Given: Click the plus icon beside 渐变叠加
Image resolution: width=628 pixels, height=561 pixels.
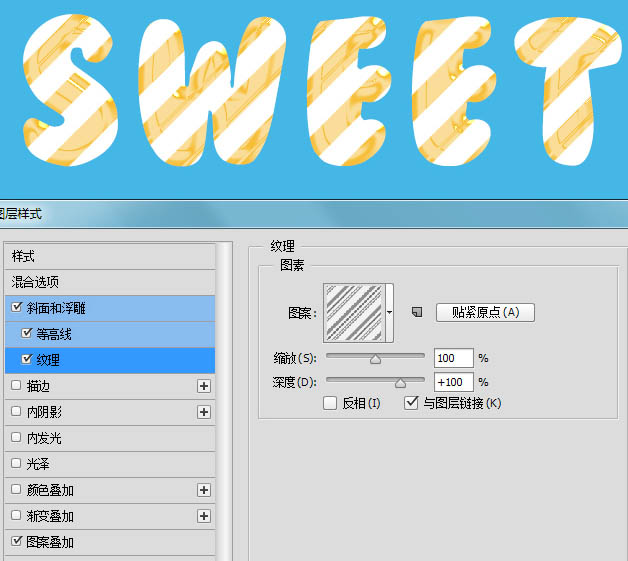Looking at the screenshot, I should tap(204, 516).
